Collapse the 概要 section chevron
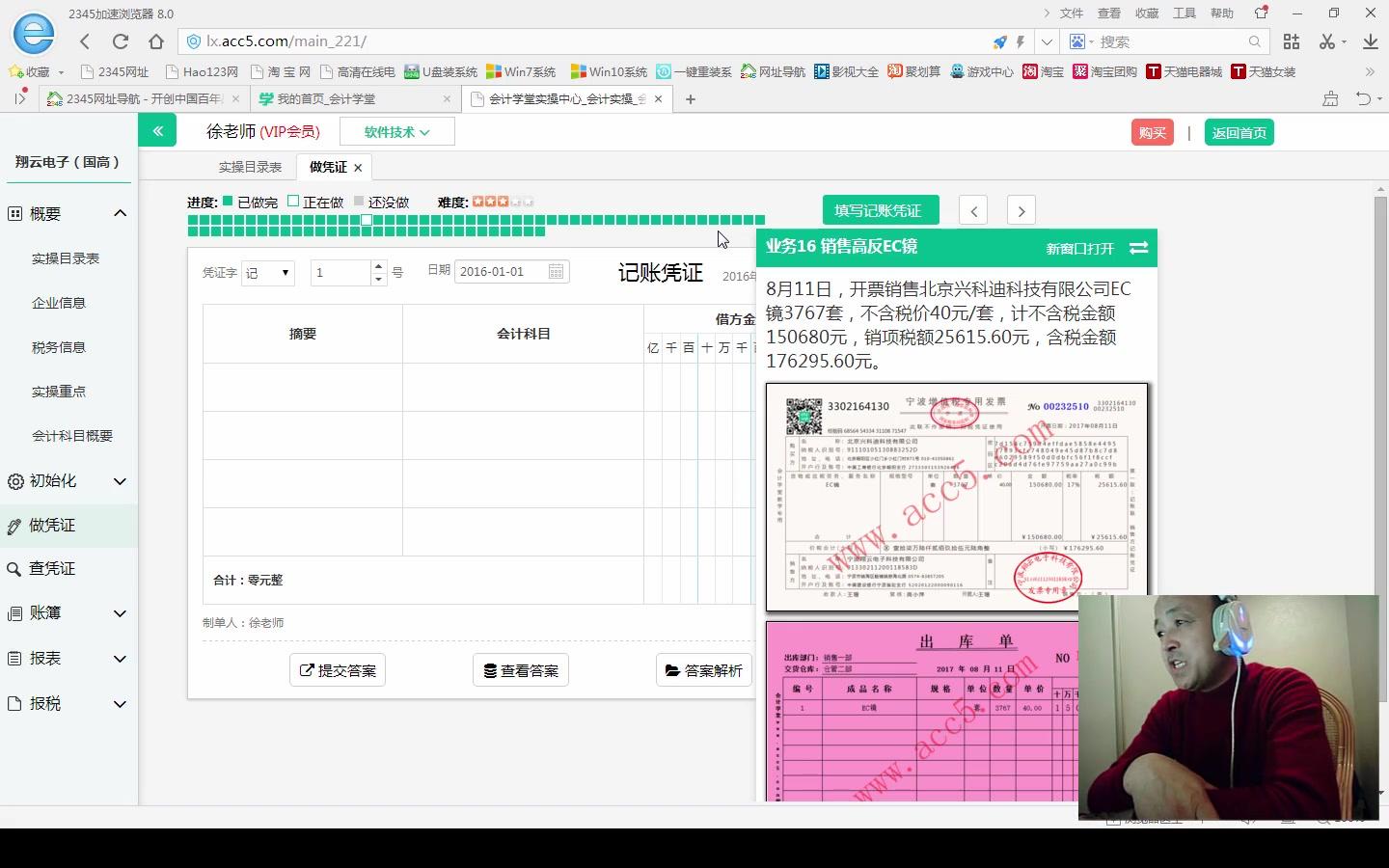The height and width of the screenshot is (868, 1389). 120,213
